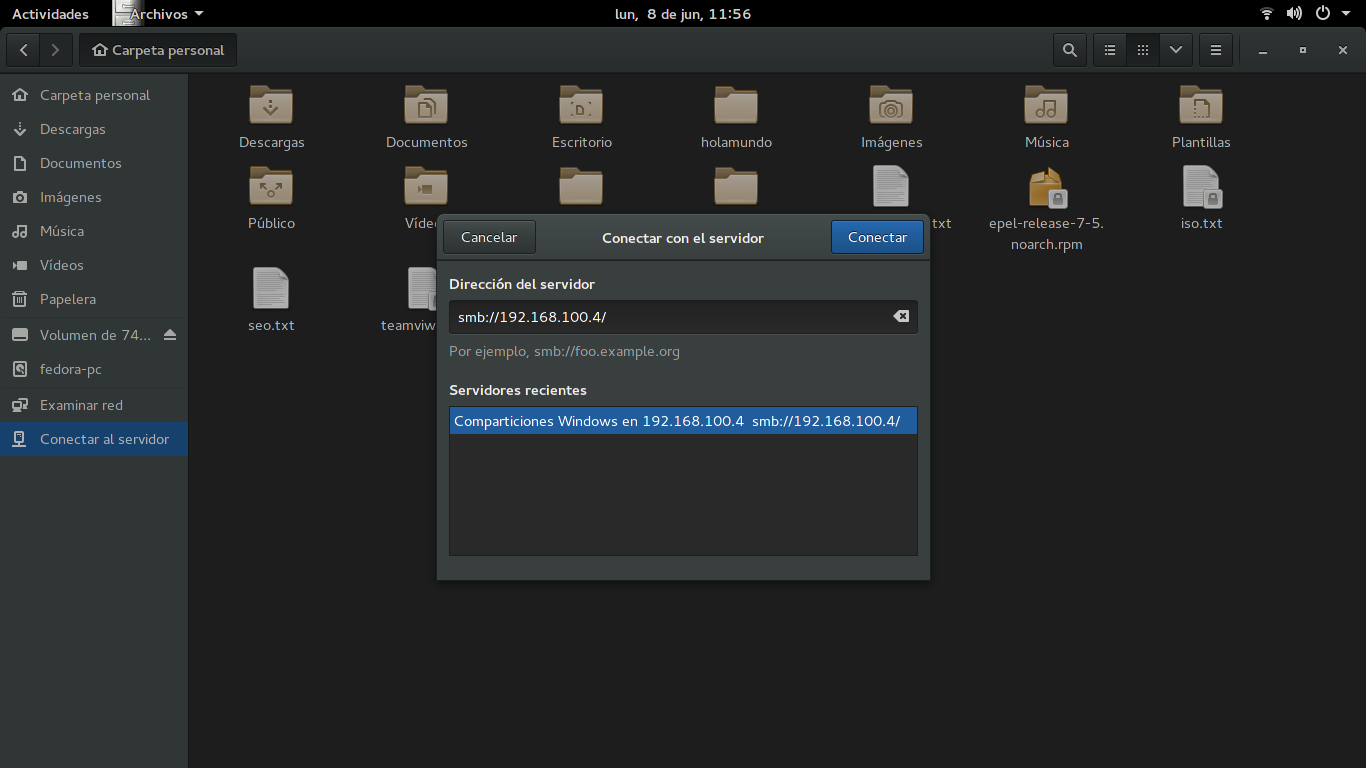Switch to grid view
The width and height of the screenshot is (1366, 768).
pos(1142,49)
